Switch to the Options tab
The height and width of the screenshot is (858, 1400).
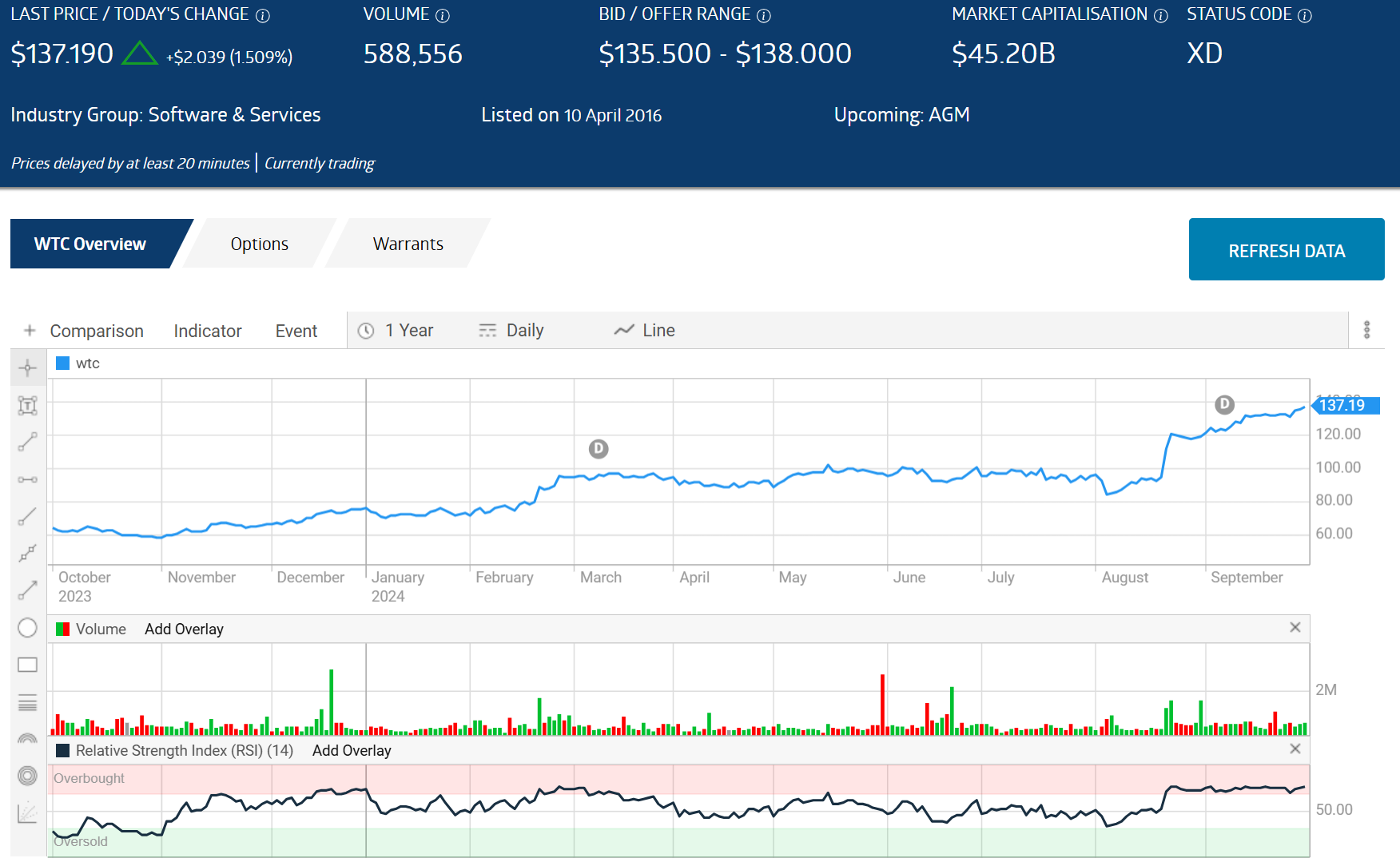click(x=260, y=244)
